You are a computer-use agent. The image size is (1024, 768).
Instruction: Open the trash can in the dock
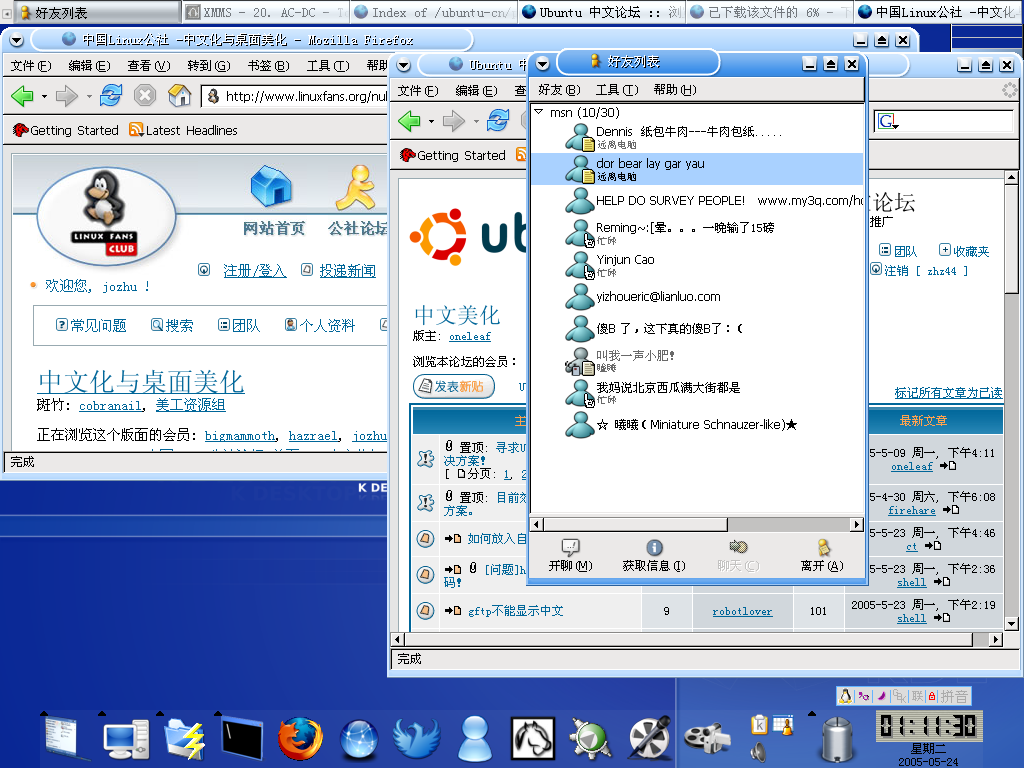[x=835, y=739]
